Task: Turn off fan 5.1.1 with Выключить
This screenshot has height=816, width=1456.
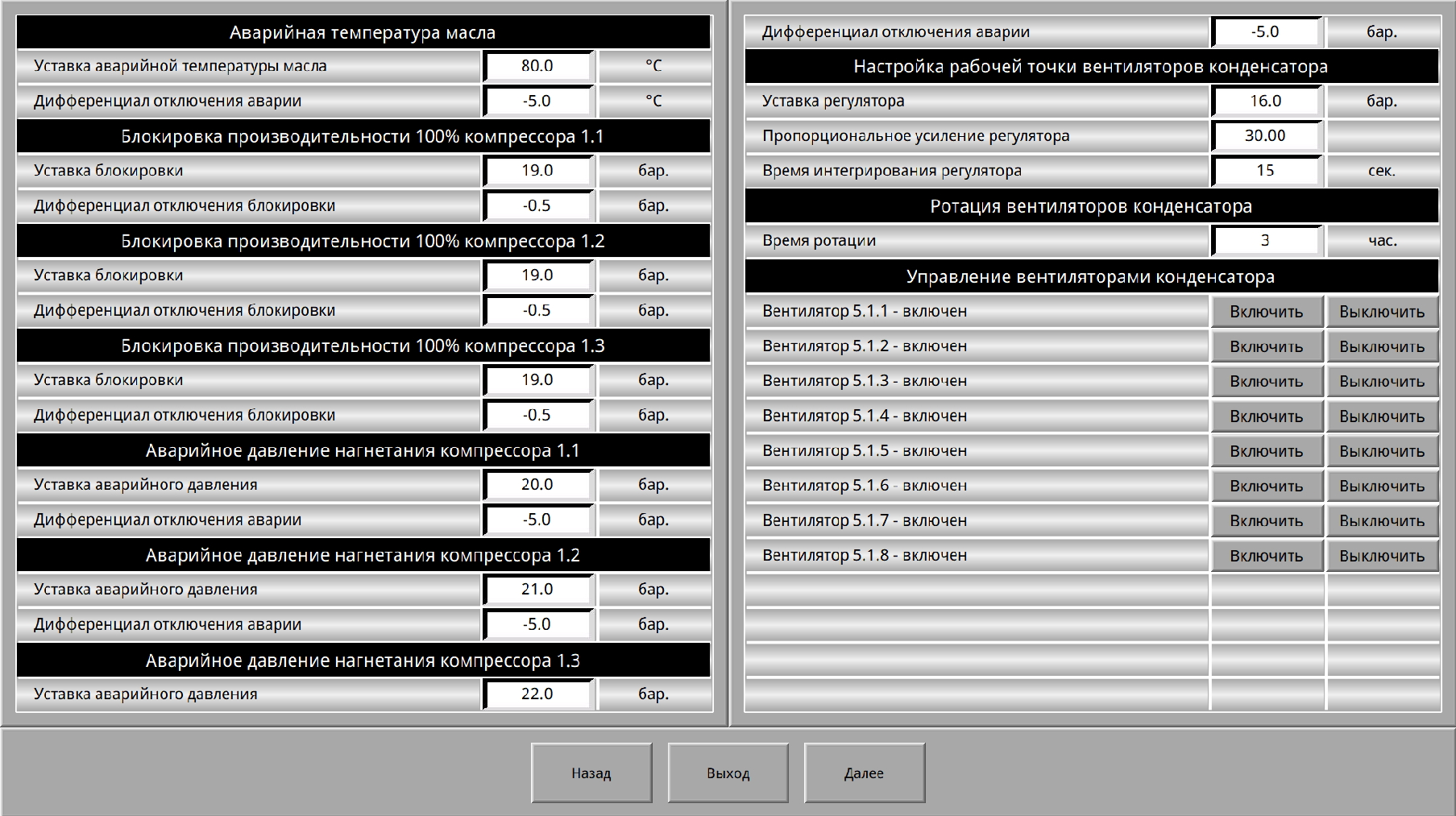Action: click(x=1381, y=312)
